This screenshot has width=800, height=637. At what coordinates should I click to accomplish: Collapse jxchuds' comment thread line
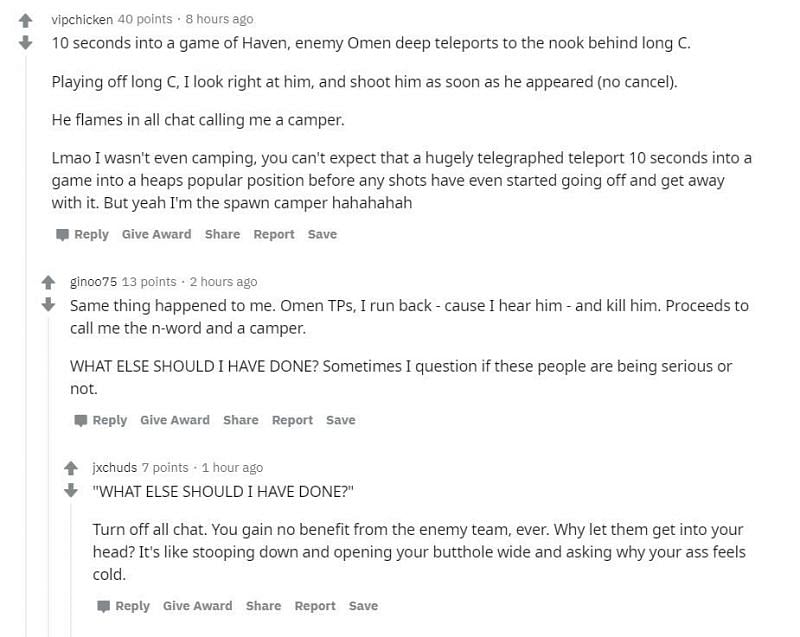coord(71,571)
